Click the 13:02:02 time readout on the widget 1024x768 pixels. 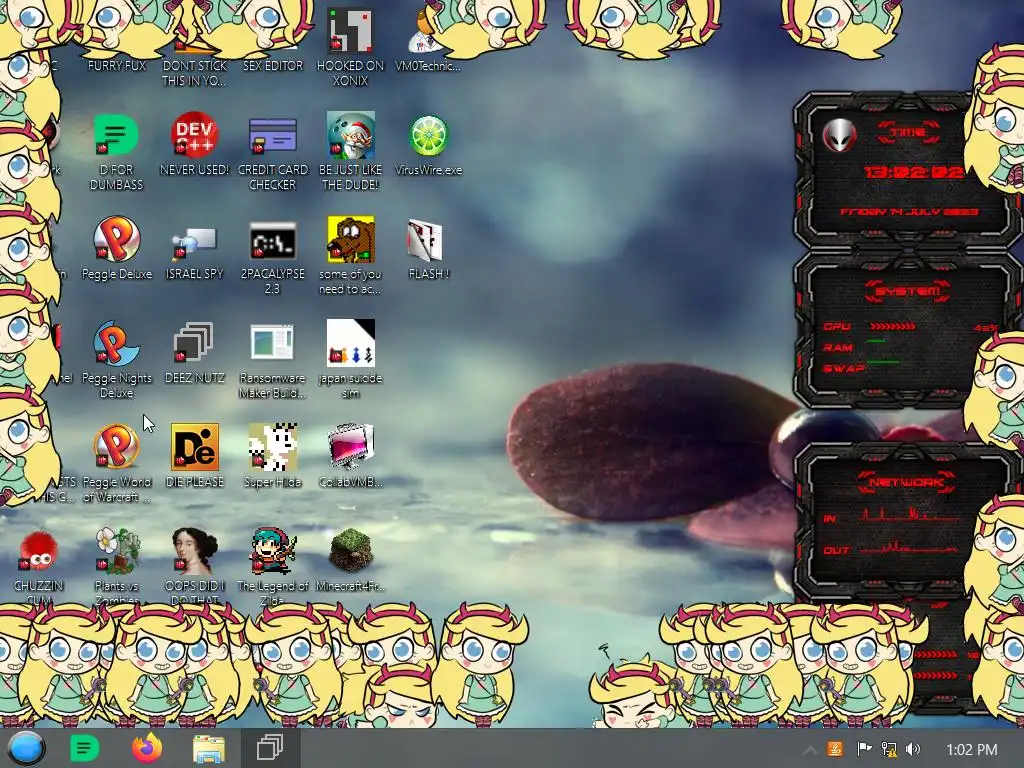(x=913, y=172)
